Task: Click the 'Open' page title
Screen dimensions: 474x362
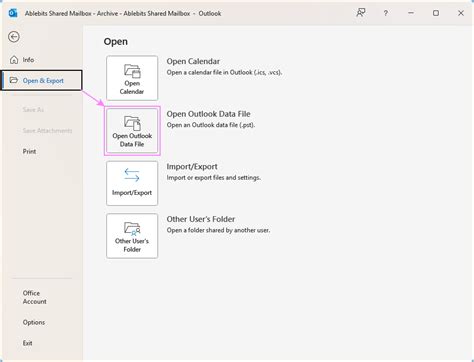Action: pyautogui.click(x=116, y=42)
